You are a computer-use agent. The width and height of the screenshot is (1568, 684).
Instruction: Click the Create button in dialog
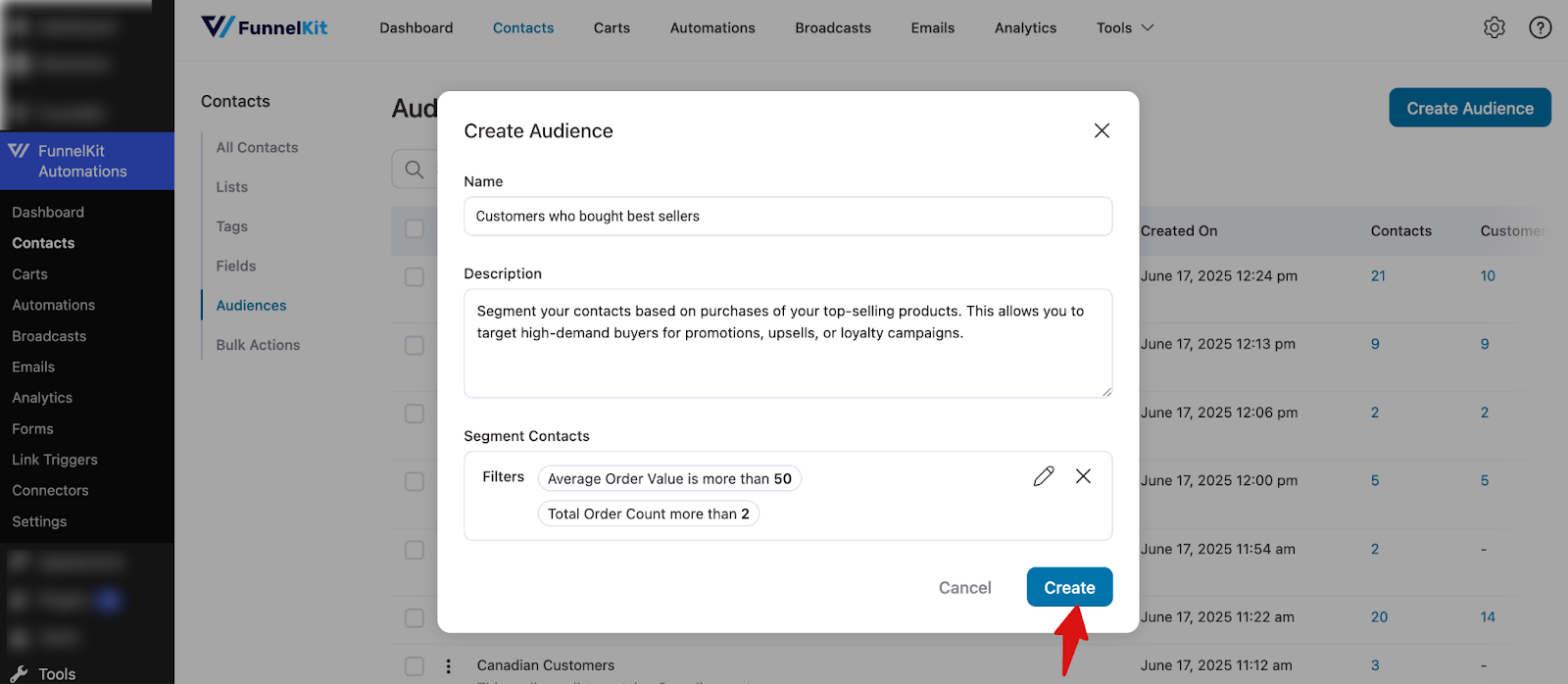(x=1069, y=587)
